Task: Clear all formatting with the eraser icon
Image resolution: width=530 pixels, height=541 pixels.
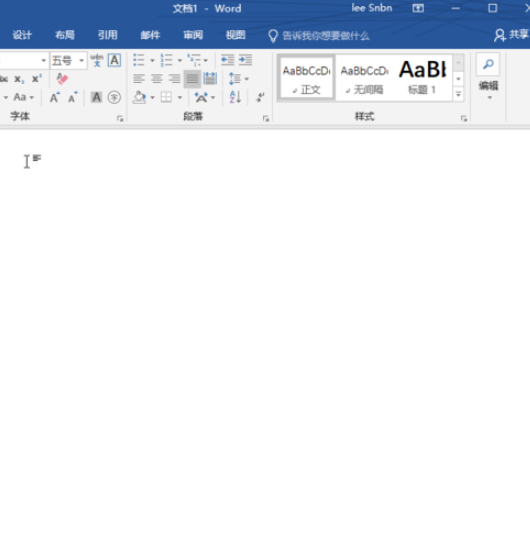Action: click(62, 79)
